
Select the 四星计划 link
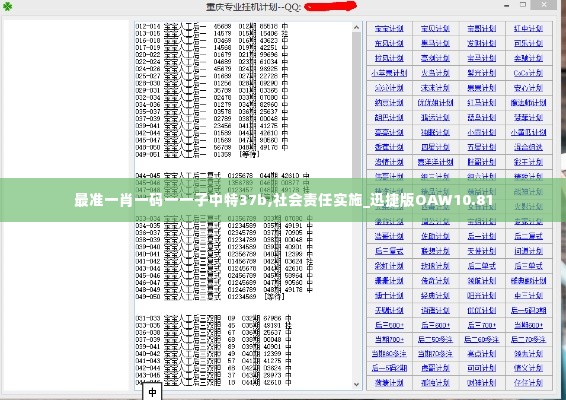(x=435, y=147)
